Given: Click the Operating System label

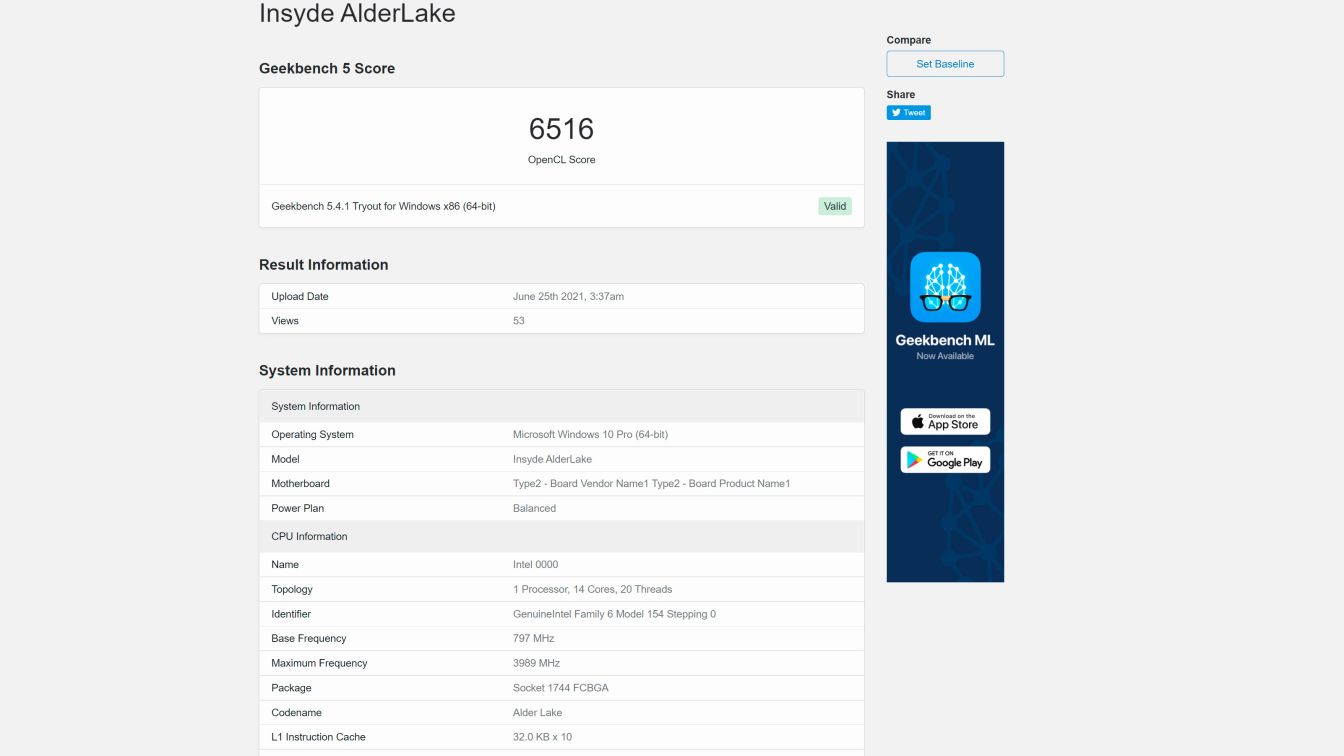Looking at the screenshot, I should point(312,435).
